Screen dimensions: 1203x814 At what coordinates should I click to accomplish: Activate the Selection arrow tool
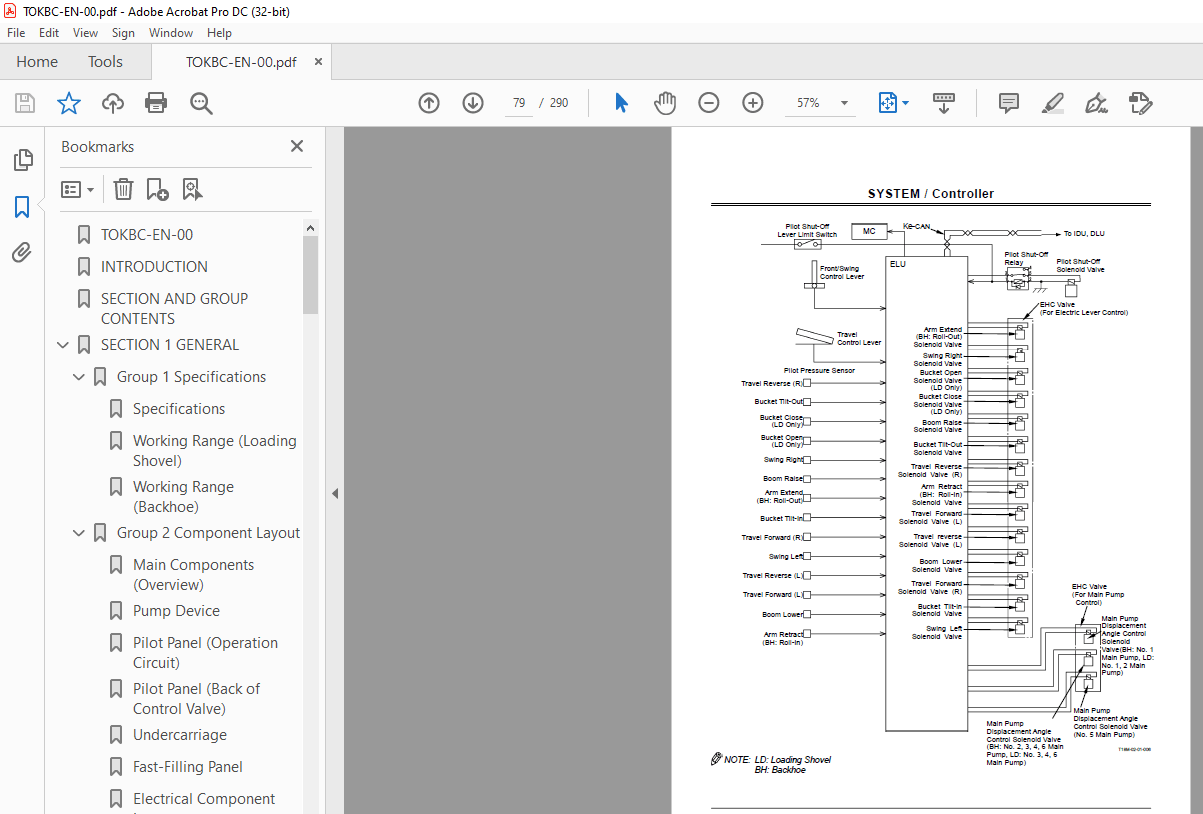[x=621, y=102]
